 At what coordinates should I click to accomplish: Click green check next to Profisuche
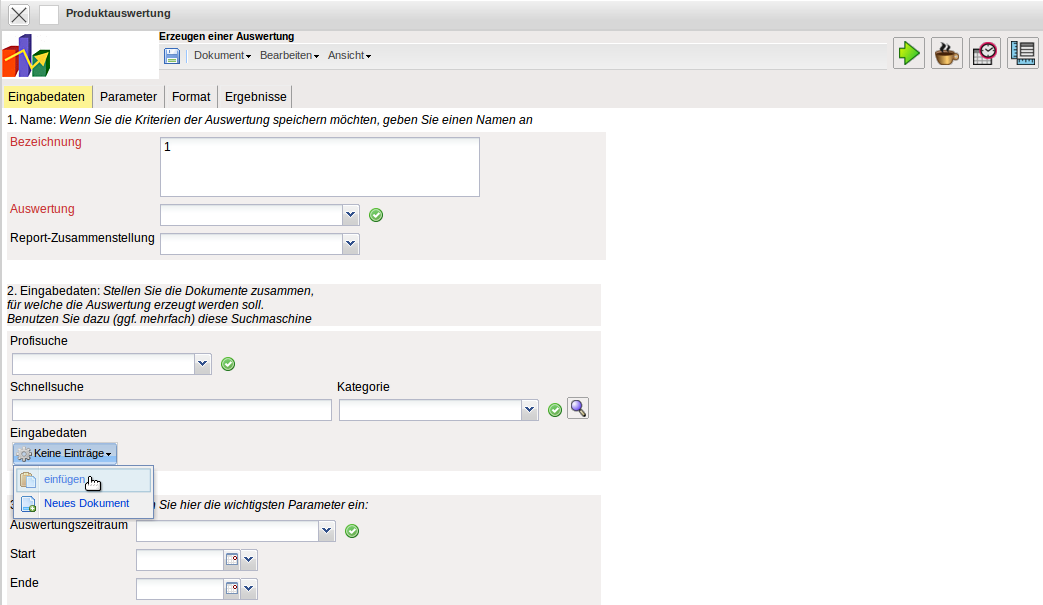coord(227,364)
